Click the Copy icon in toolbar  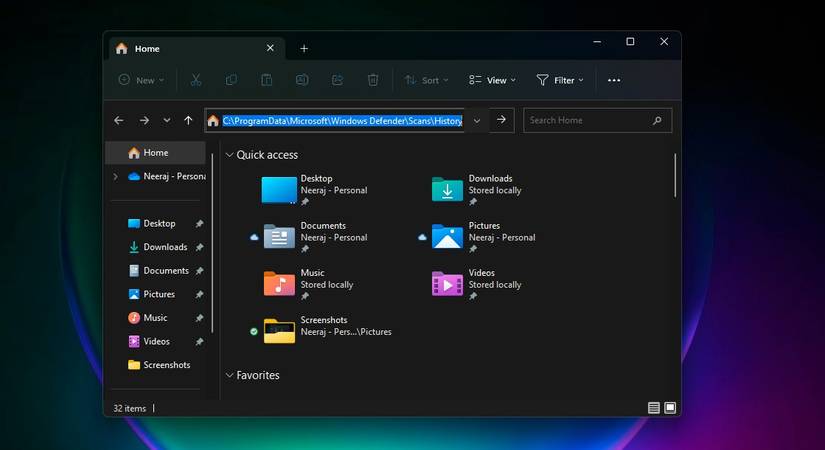point(231,80)
